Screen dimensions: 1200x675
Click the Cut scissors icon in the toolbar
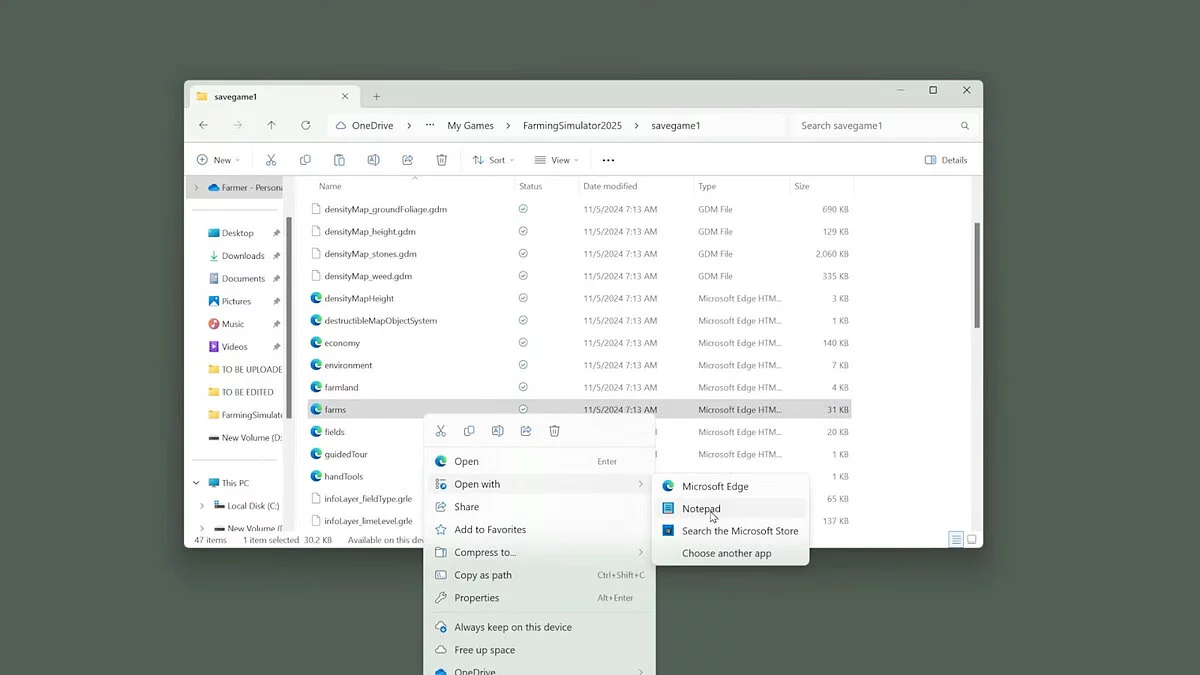pyautogui.click(x=270, y=160)
